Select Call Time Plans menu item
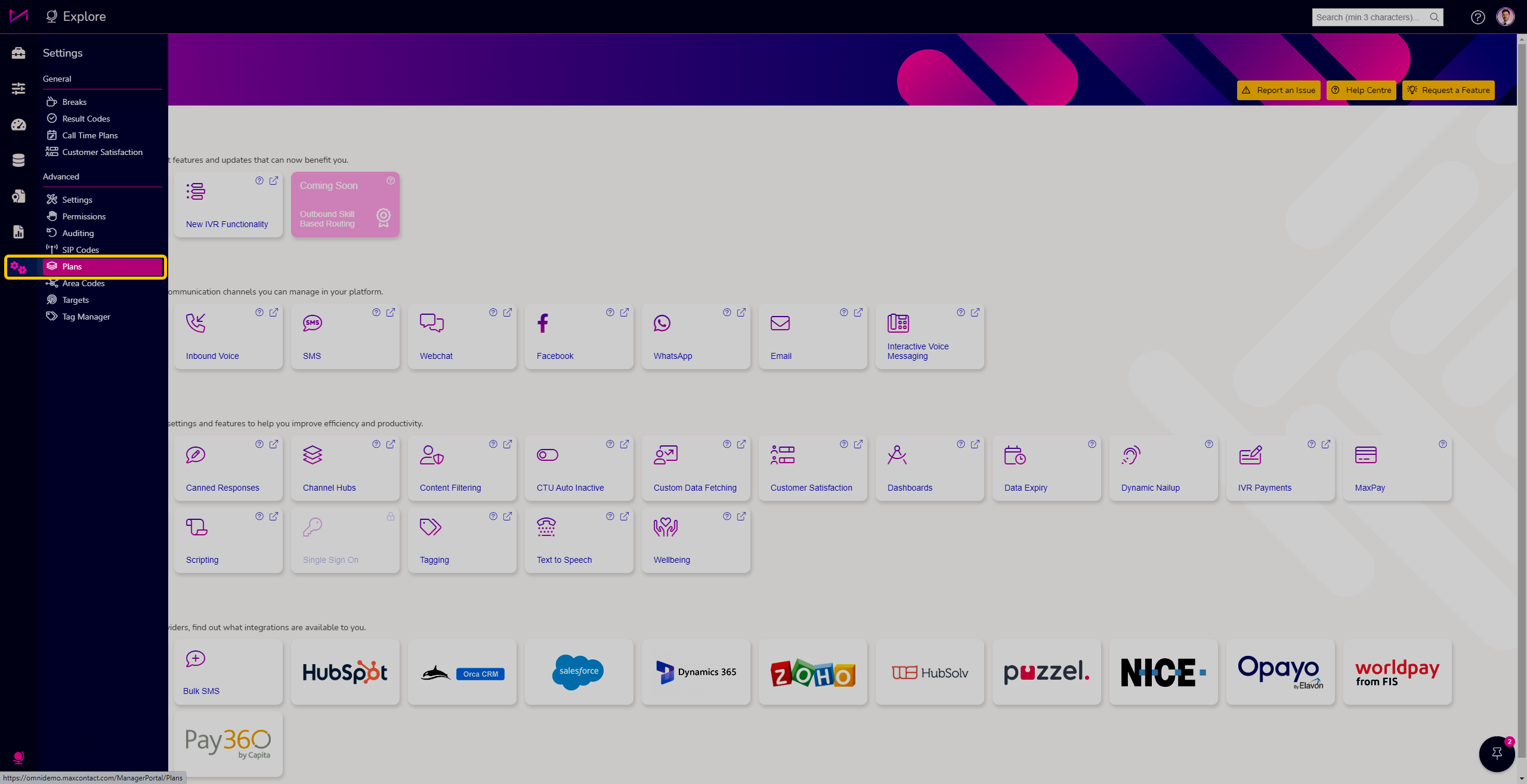 pos(103,135)
